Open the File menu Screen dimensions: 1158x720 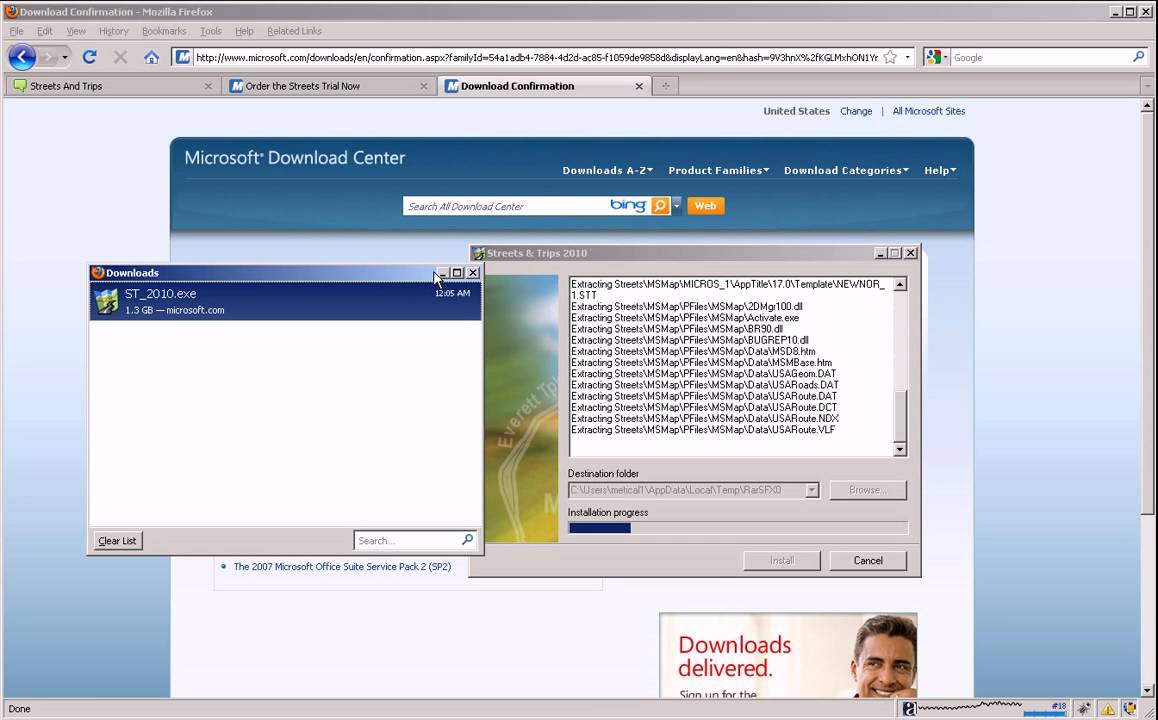point(16,31)
